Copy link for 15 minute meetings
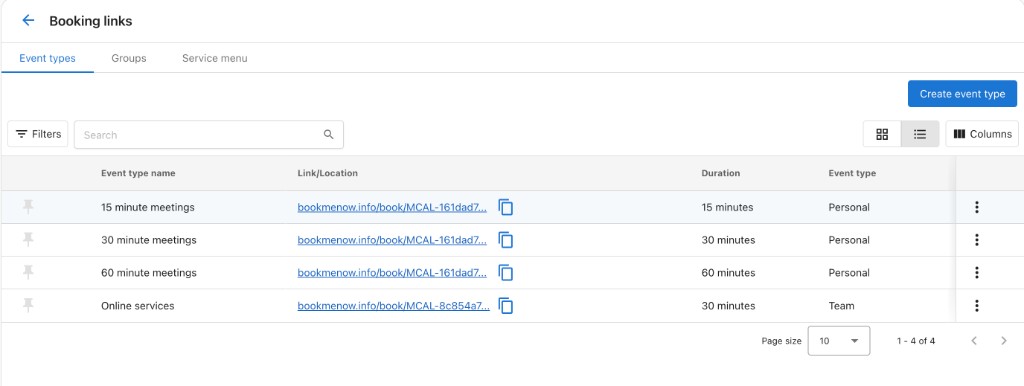The width and height of the screenshot is (1024, 386). [x=505, y=207]
